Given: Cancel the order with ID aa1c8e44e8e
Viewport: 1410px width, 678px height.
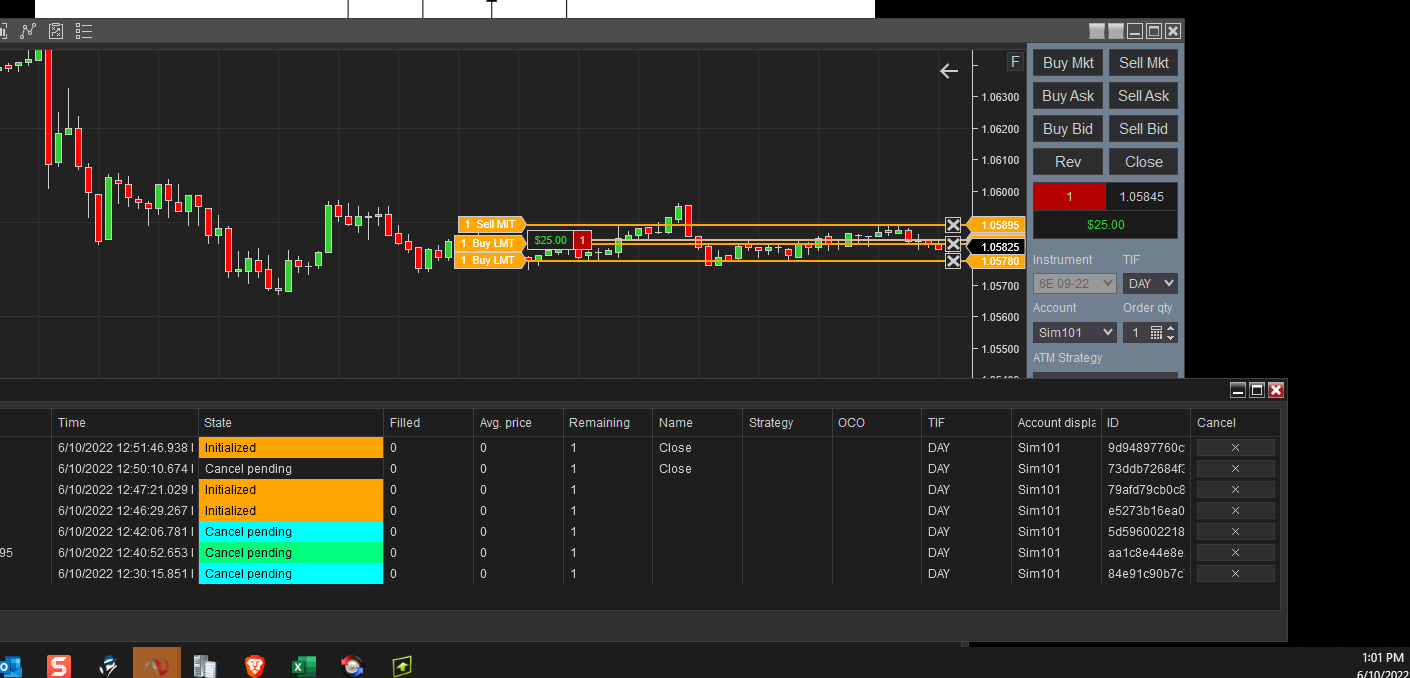Looking at the screenshot, I should pos(1235,553).
